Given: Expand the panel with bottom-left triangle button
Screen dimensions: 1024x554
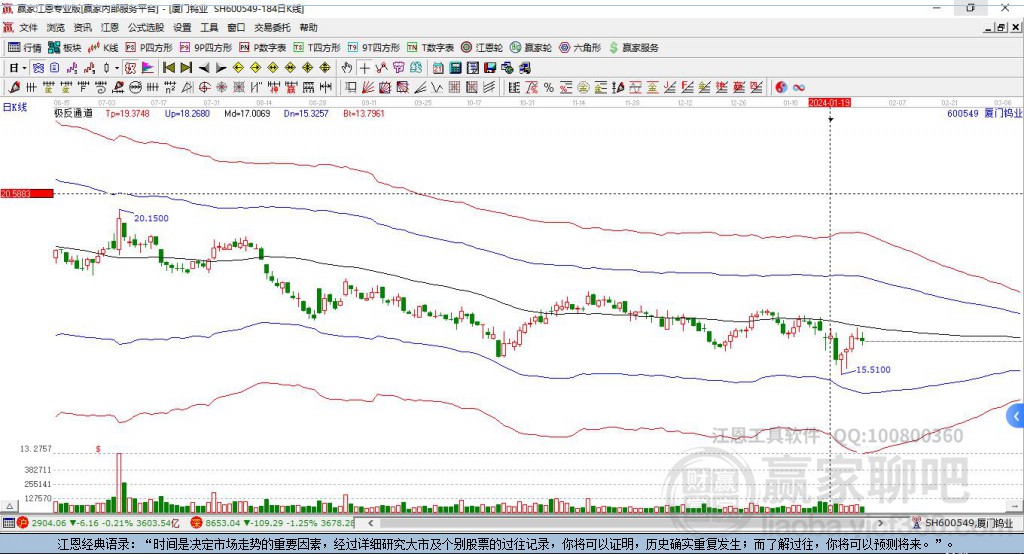Looking at the screenshot, I should click(9, 506).
